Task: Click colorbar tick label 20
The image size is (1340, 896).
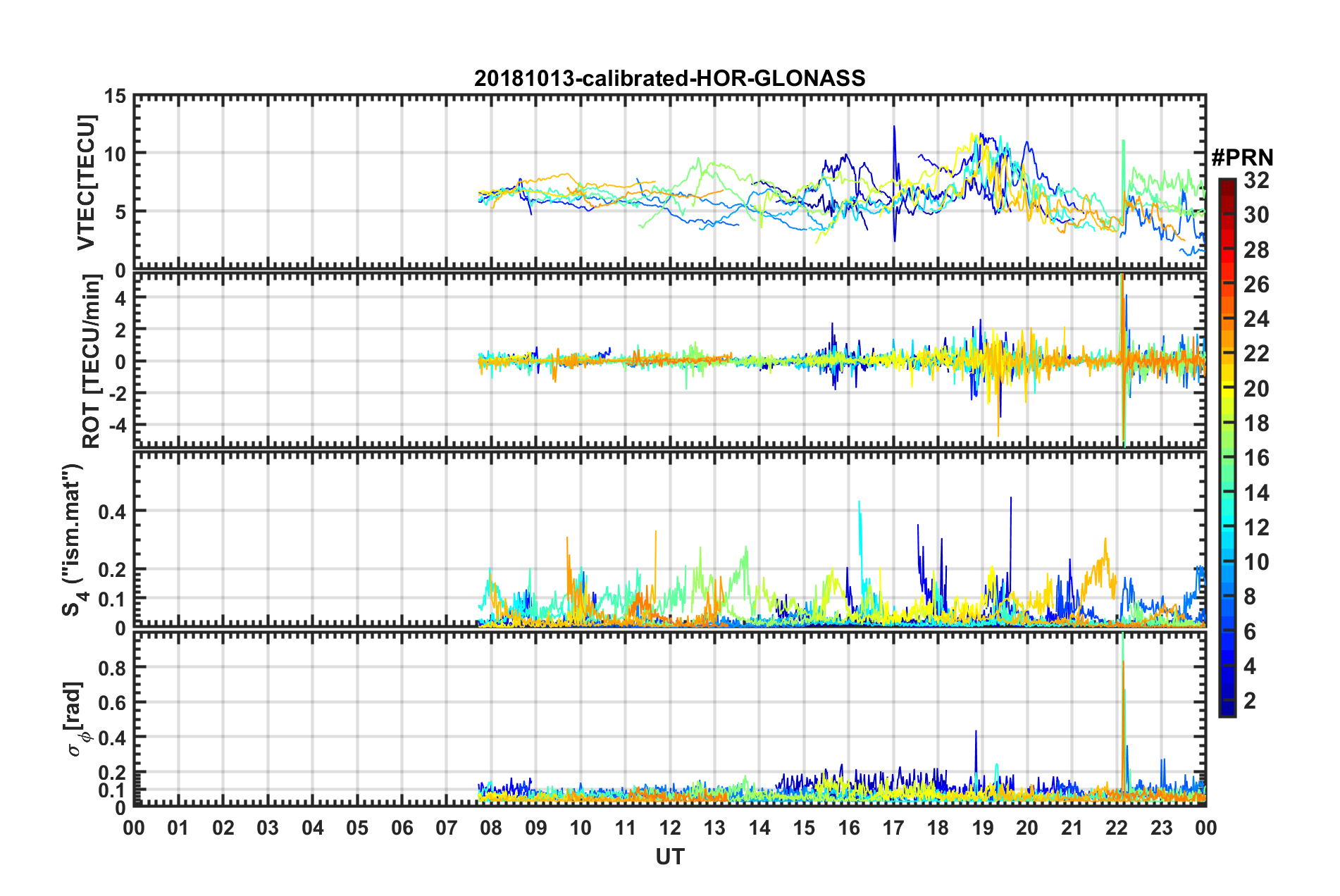Action: pos(1256,389)
